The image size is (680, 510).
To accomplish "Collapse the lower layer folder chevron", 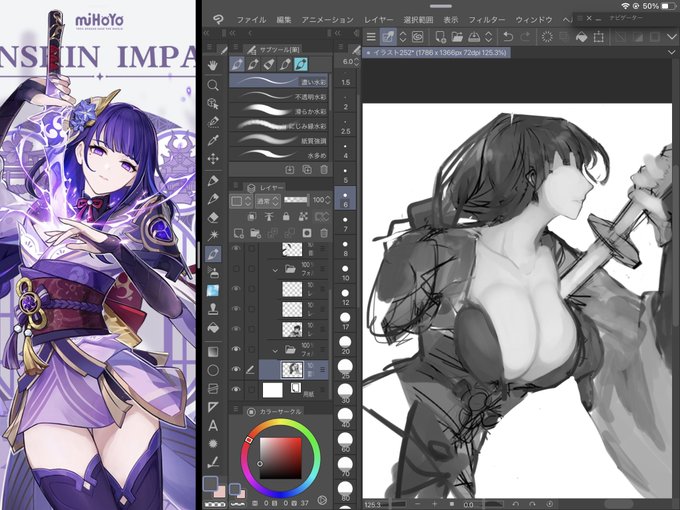I will coord(275,350).
